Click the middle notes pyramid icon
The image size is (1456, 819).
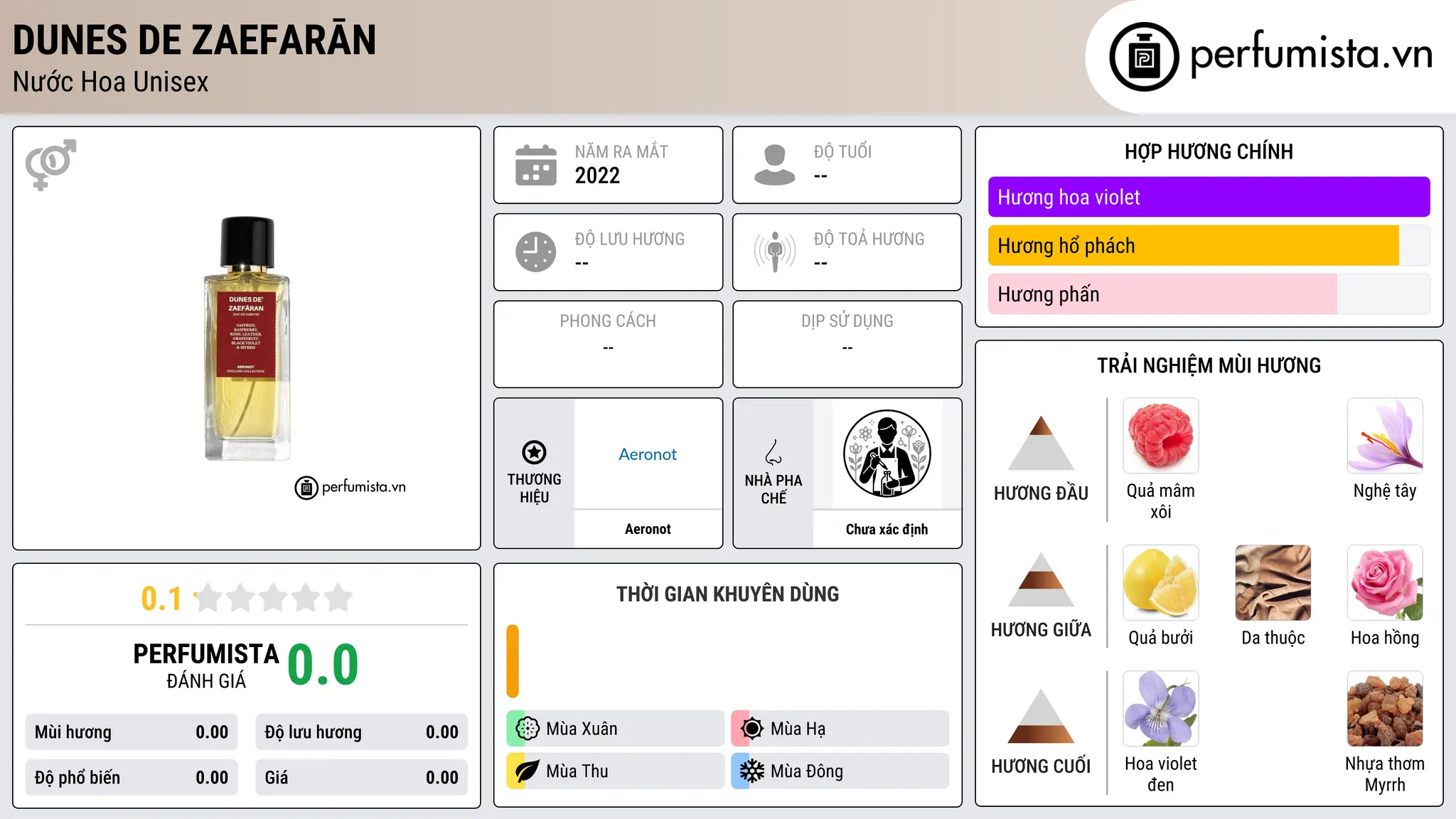[1041, 579]
